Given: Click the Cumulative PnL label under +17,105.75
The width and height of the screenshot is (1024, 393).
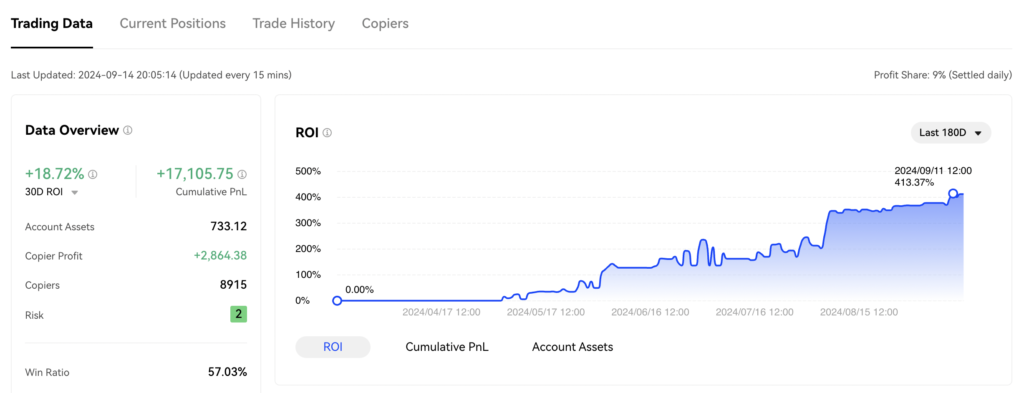Looking at the screenshot, I should coord(212,192).
